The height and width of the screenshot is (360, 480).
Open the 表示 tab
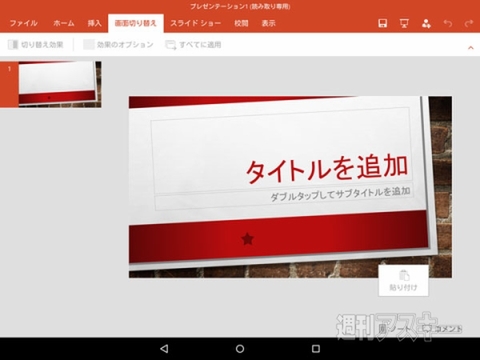click(x=268, y=23)
